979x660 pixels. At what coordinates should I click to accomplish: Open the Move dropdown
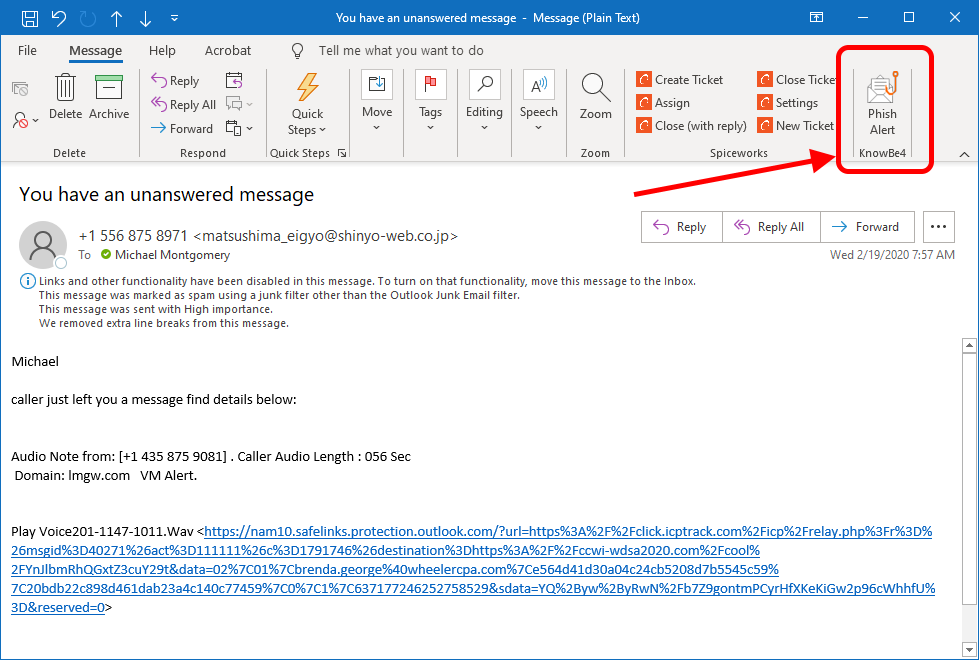[377, 102]
